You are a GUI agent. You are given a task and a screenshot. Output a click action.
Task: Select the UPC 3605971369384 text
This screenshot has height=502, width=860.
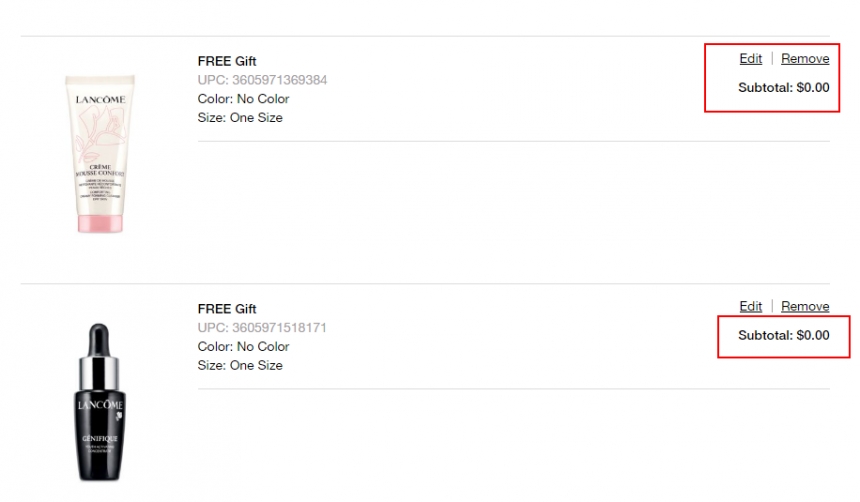tap(262, 80)
